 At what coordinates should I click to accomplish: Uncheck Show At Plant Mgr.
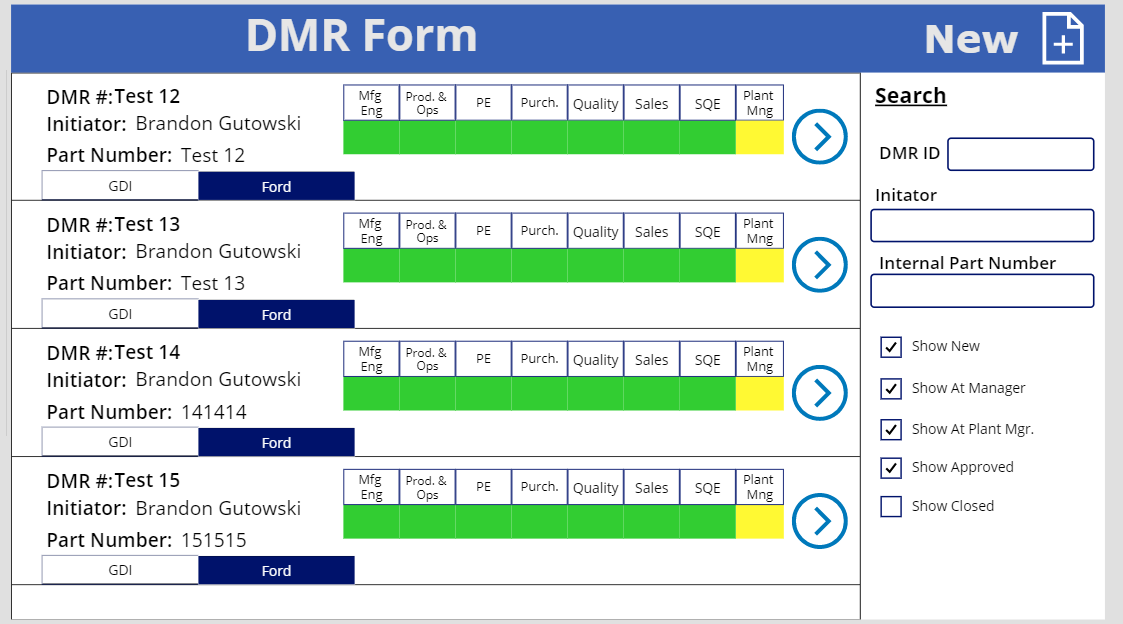tap(891, 429)
